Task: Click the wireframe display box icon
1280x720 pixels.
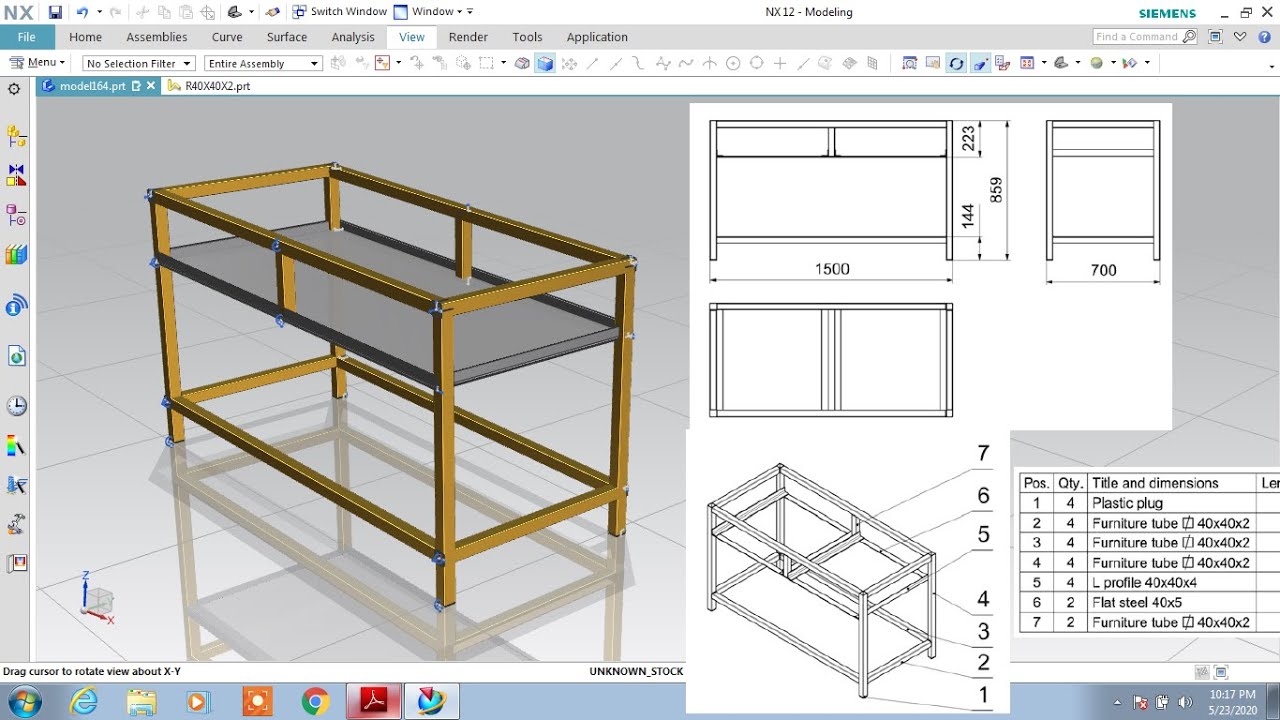Action: [522, 63]
